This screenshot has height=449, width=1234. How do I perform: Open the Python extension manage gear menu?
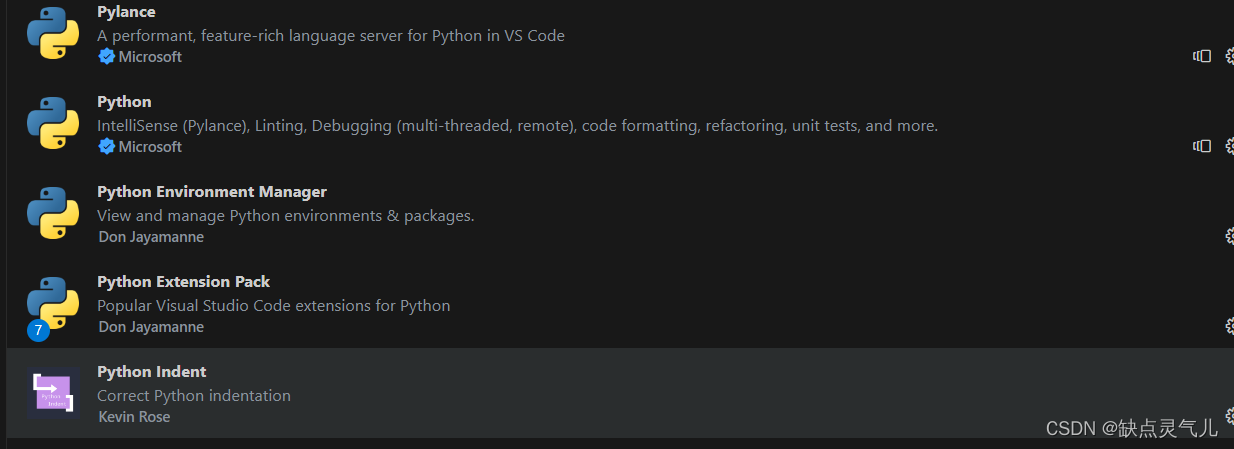click(1229, 146)
